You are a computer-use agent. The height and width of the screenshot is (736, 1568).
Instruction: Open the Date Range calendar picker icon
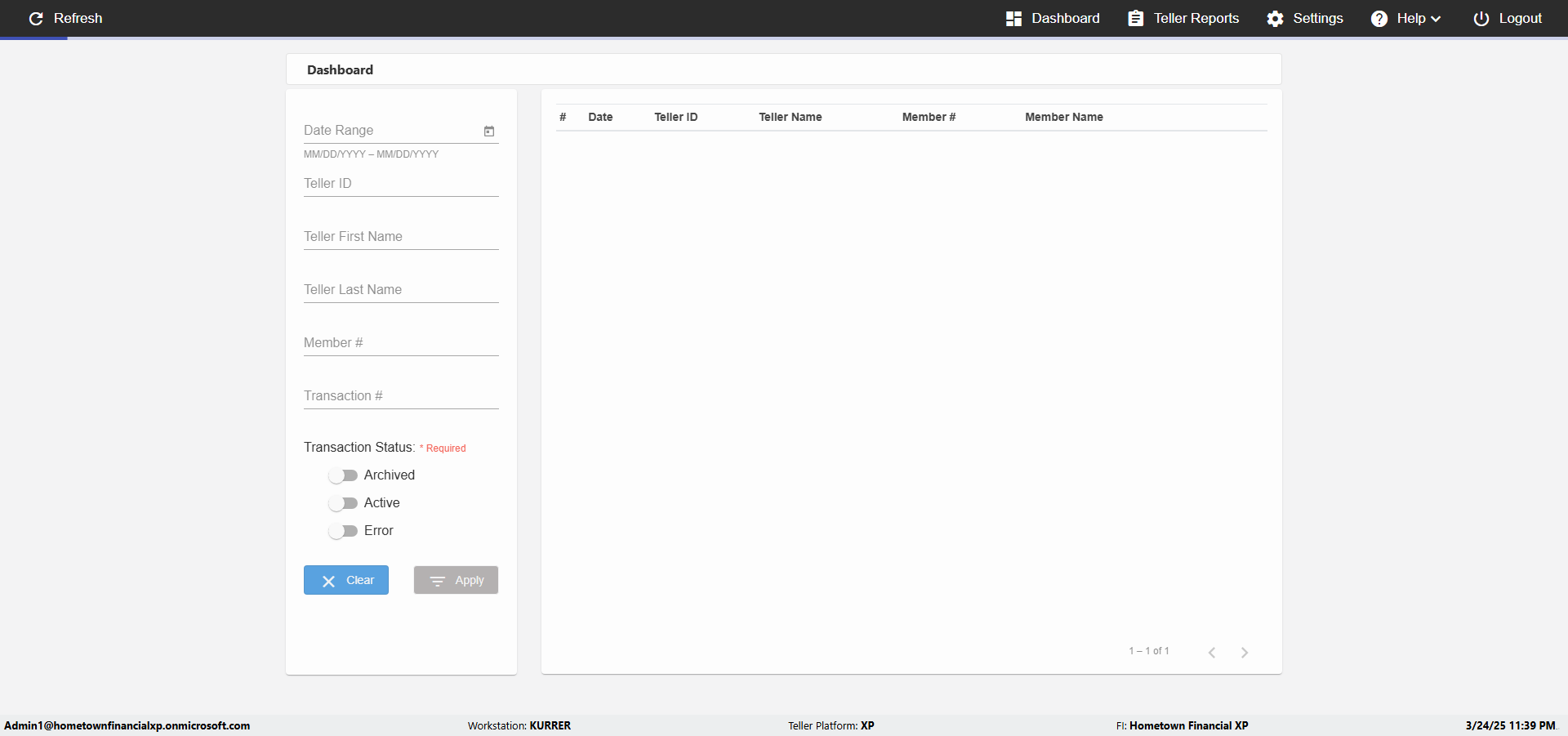(489, 131)
